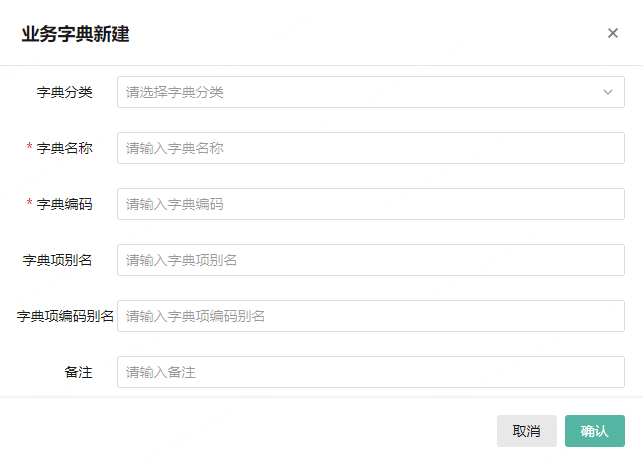Viewport: 643px width, 464px height.
Task: Click the 业务字典新建 dialog title
Action: 75,34
